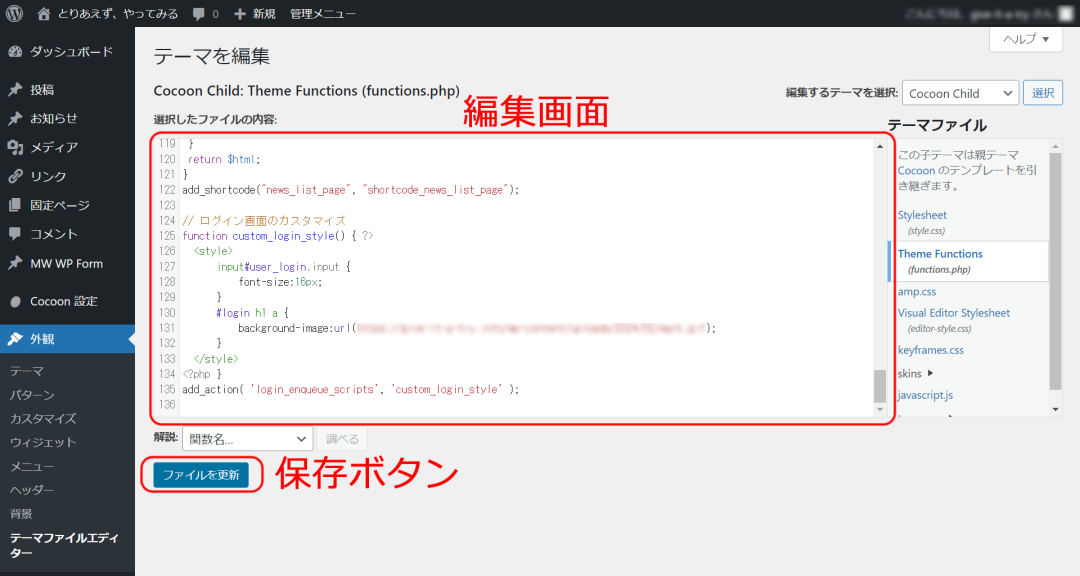Image resolution: width=1080 pixels, height=576 pixels.
Task: Click the code editor scrollbar thumb
Action: [x=880, y=386]
